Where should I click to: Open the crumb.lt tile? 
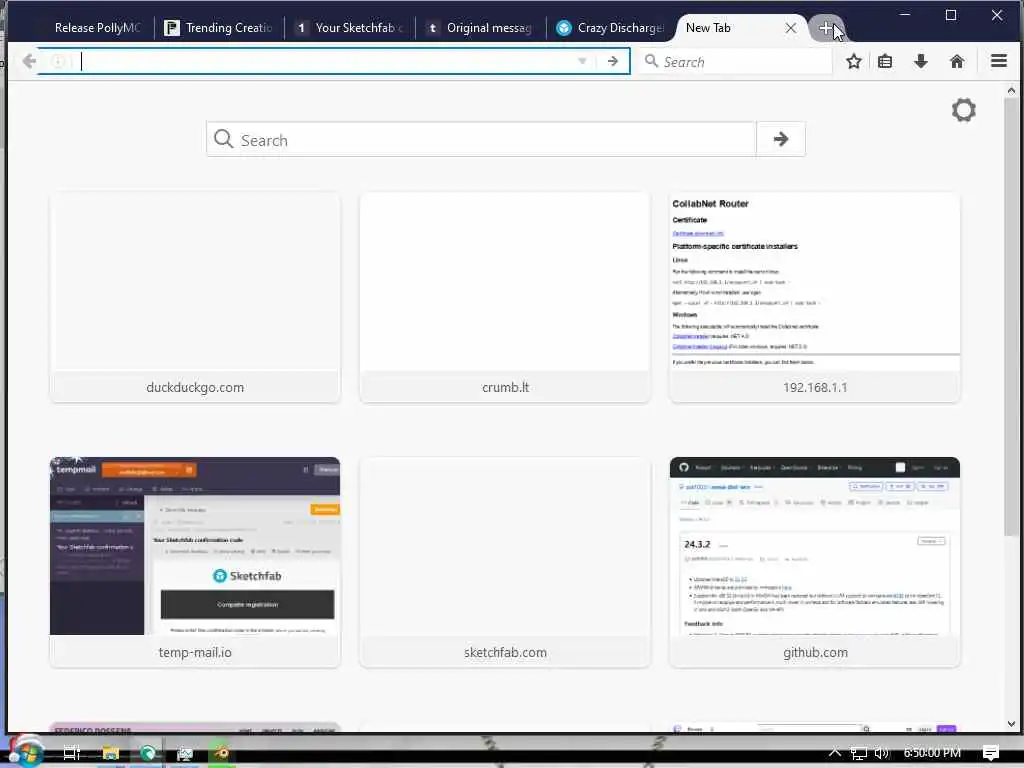[505, 298]
